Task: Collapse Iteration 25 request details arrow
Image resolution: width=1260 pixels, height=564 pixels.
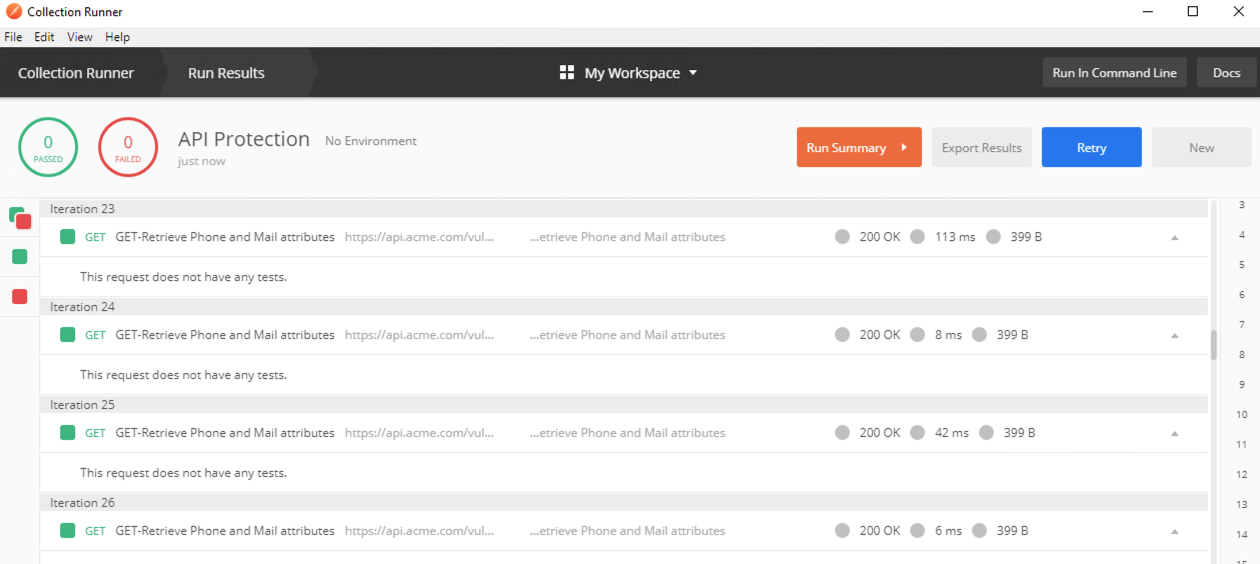Action: tap(1175, 434)
